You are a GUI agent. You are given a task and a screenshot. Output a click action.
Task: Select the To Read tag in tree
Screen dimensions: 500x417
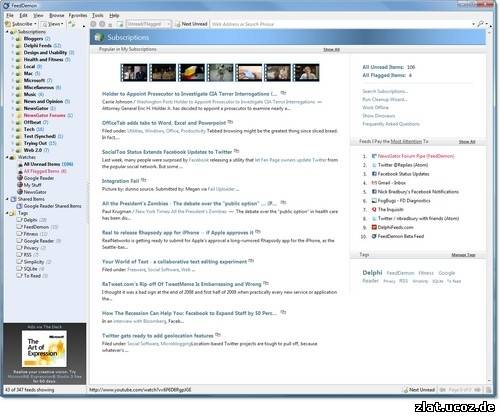(32, 276)
